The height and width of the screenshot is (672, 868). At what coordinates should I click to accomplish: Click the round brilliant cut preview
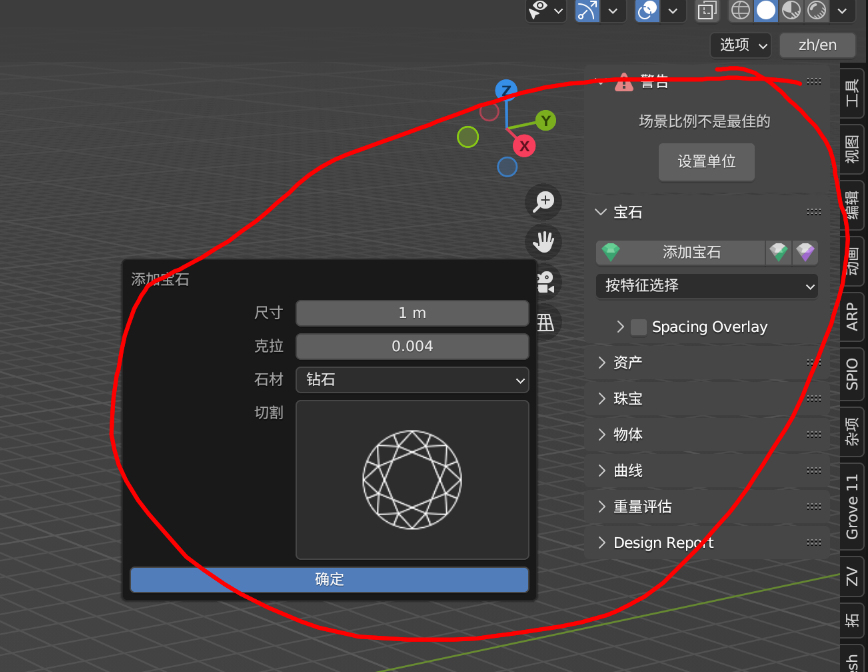tap(412, 480)
